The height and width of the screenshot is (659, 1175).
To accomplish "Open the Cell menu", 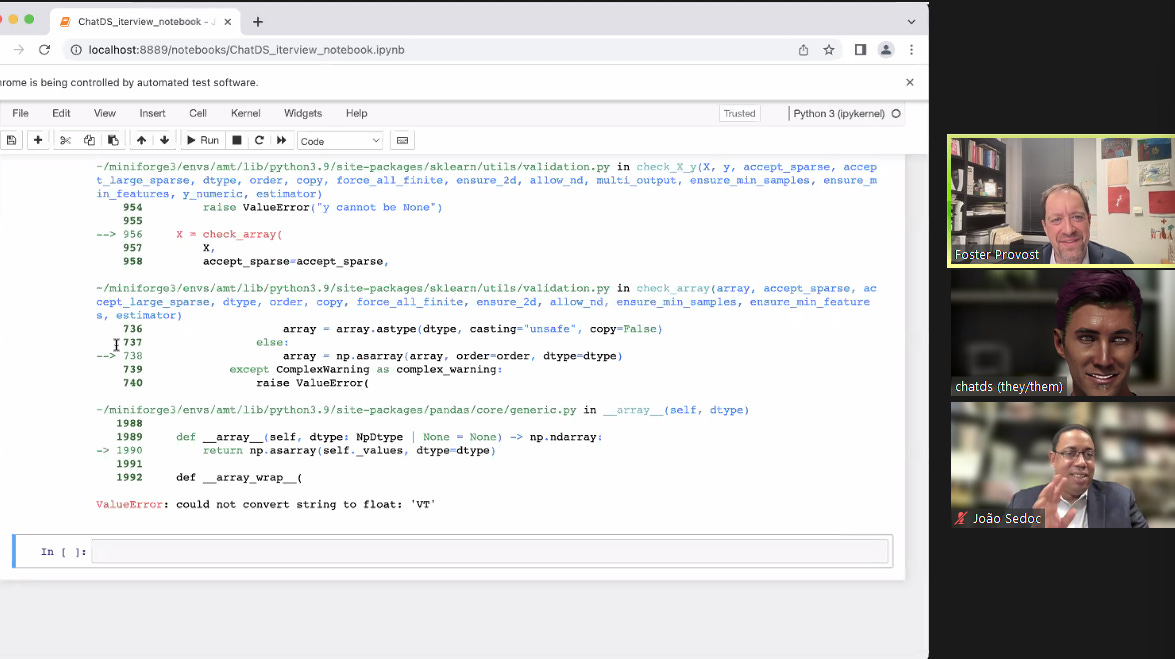I will 198,114.
